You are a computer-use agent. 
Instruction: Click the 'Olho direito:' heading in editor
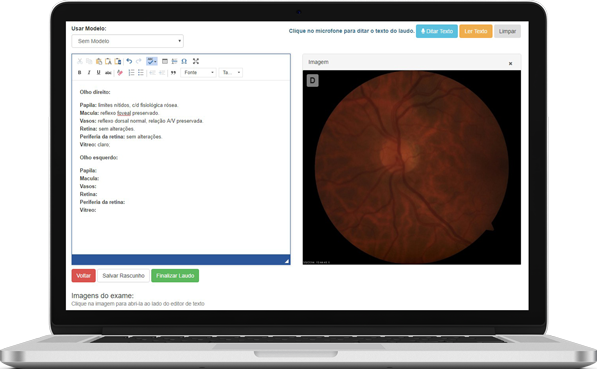[x=95, y=92]
